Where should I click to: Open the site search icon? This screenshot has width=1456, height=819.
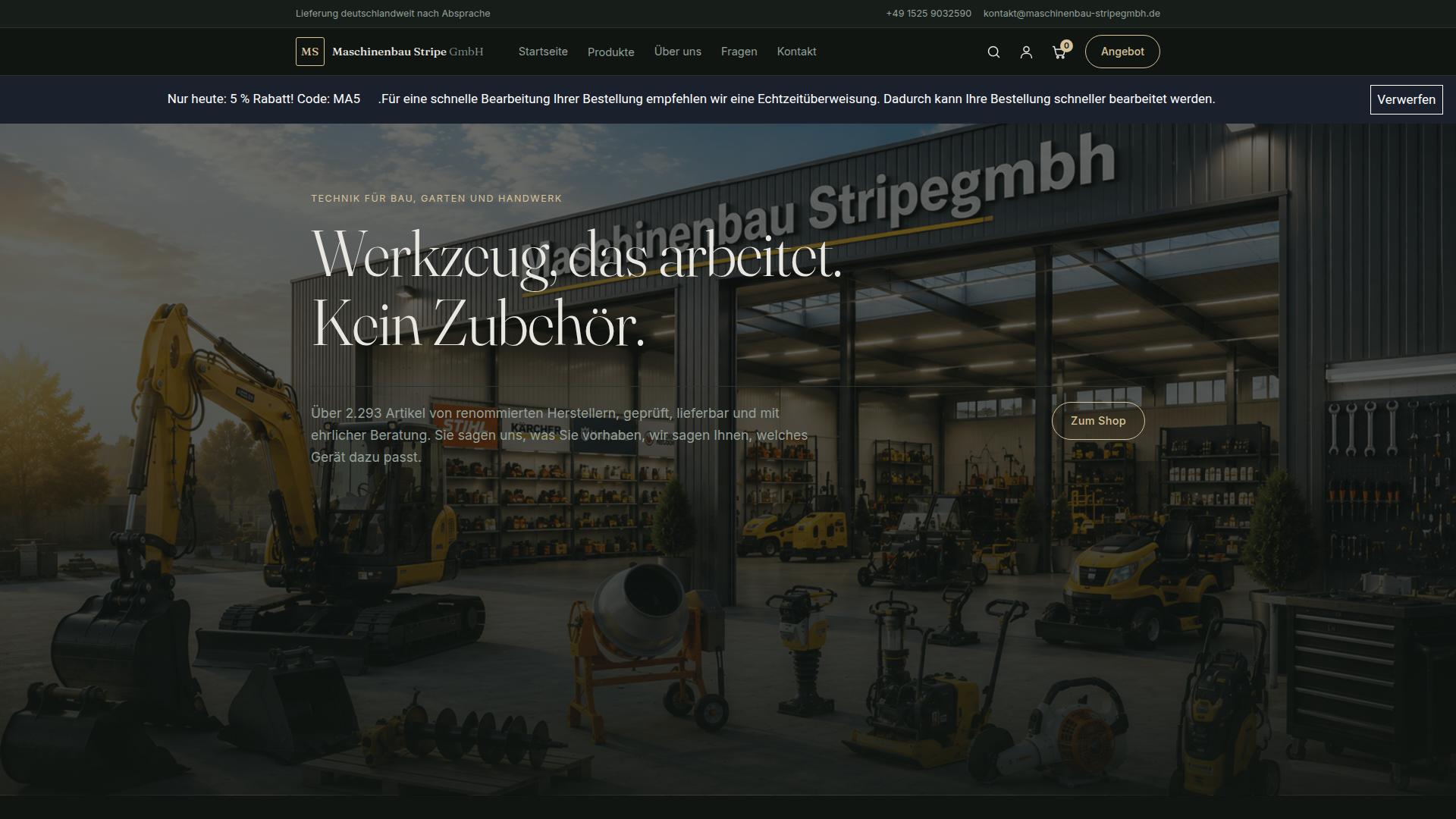pyautogui.click(x=993, y=52)
